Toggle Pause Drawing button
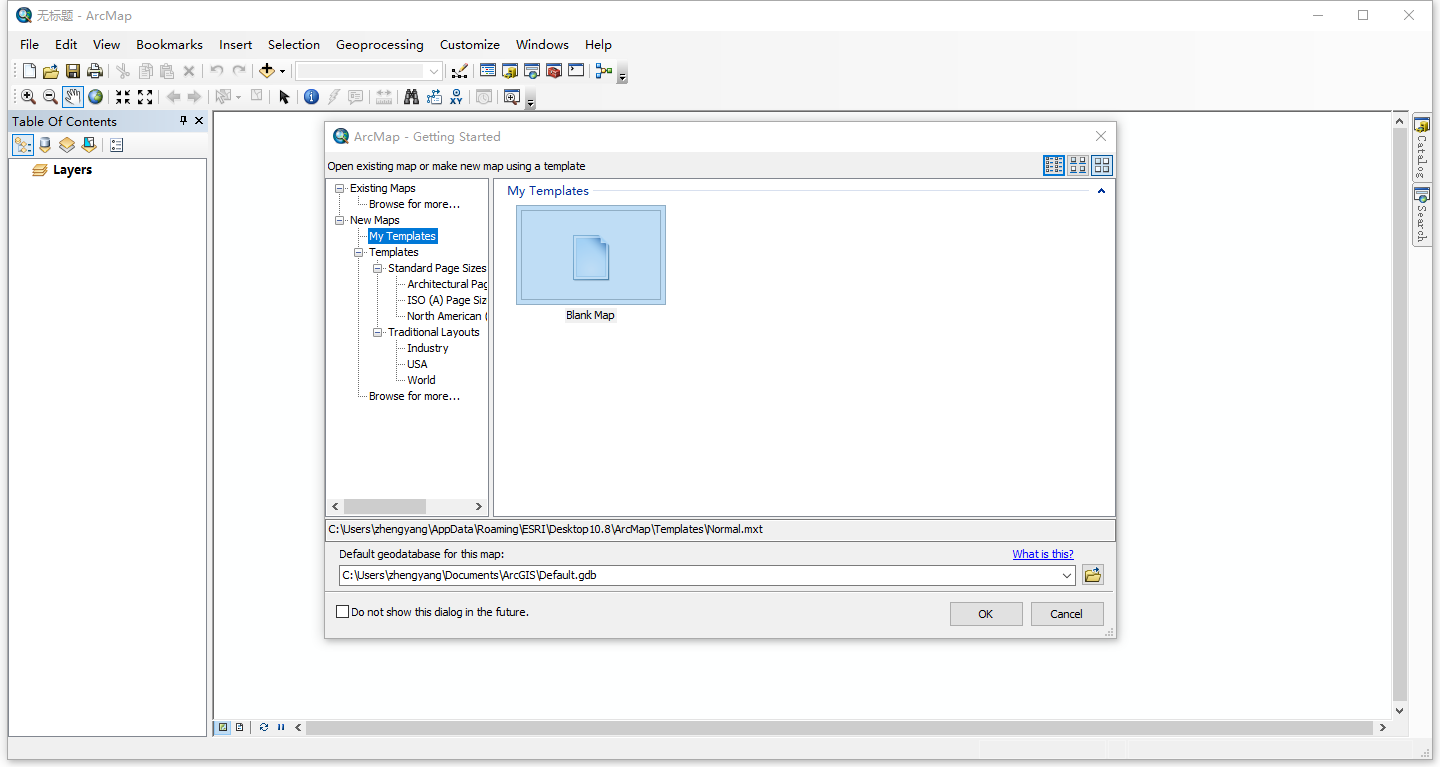The width and height of the screenshot is (1440, 767). tap(281, 728)
